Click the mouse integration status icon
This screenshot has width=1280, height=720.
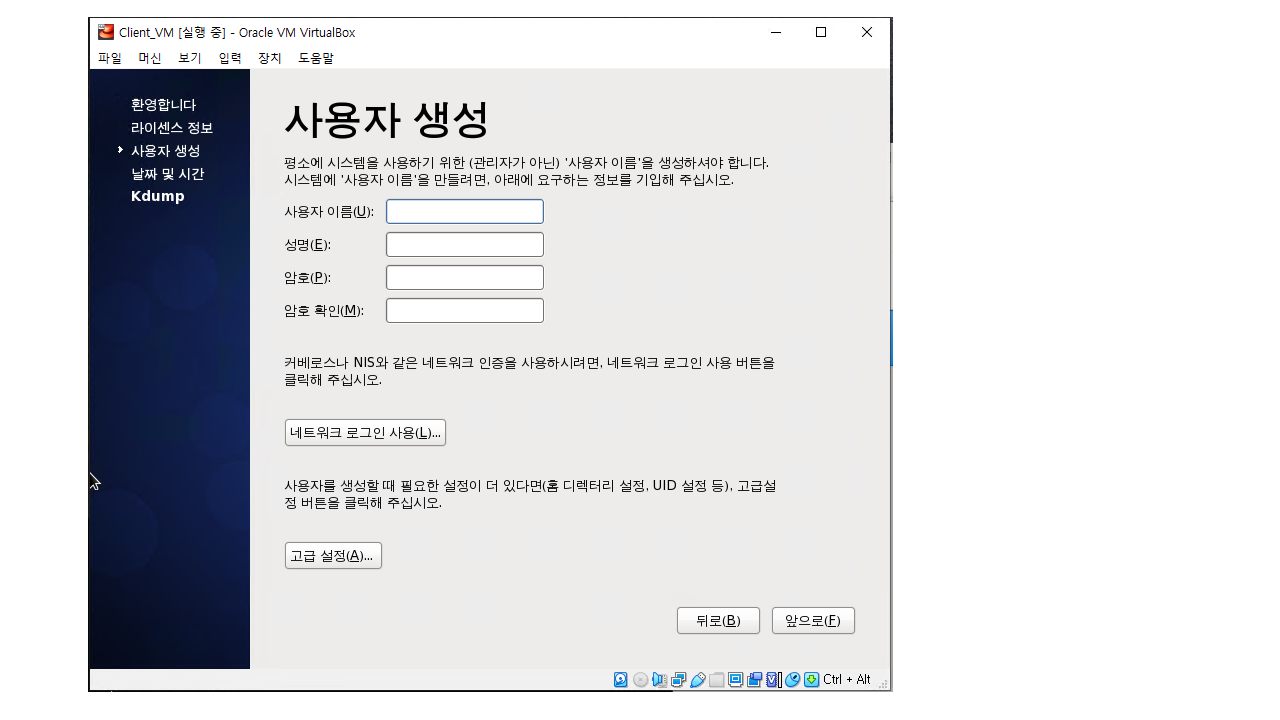[793, 680]
